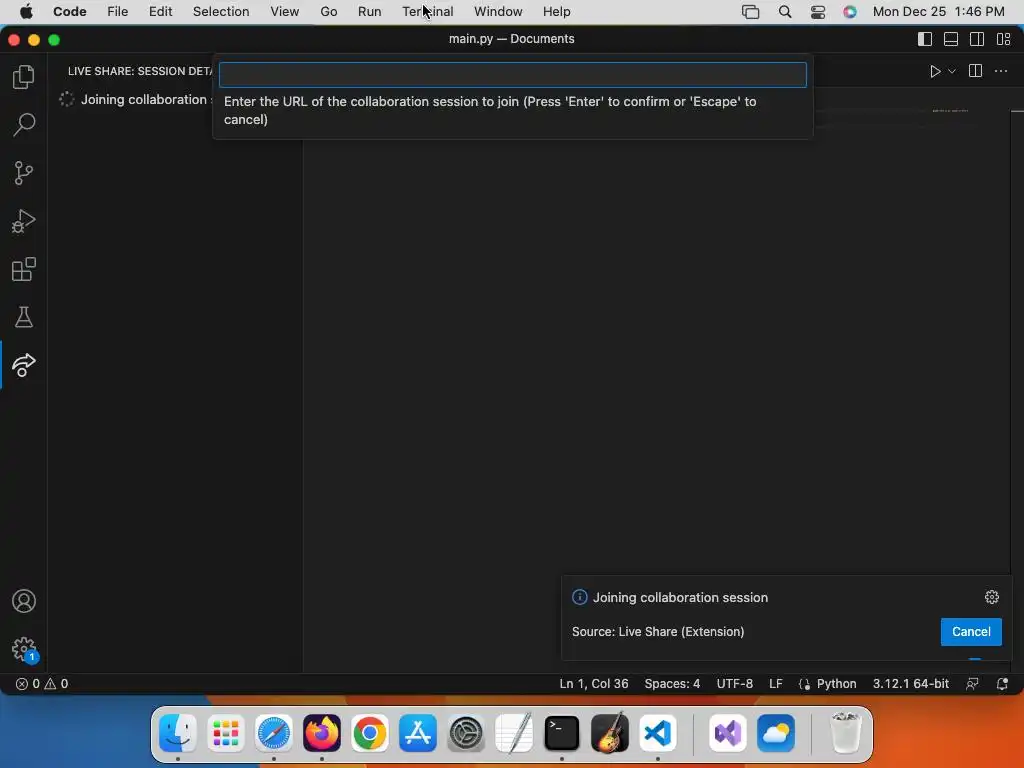Open Launchpad from the Dock
This screenshot has width=1024, height=768.
pos(225,733)
